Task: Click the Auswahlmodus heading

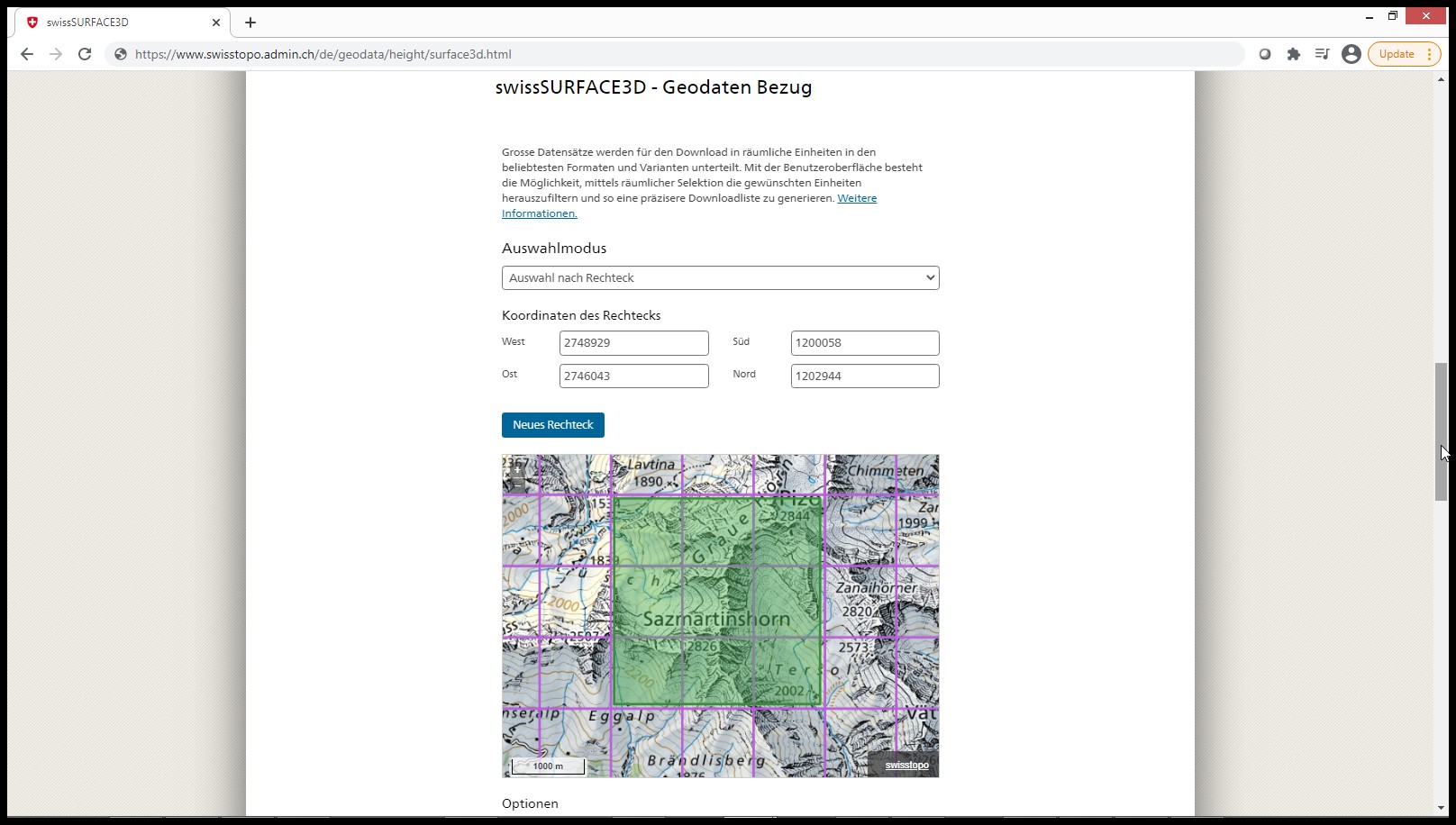Action: [554, 249]
